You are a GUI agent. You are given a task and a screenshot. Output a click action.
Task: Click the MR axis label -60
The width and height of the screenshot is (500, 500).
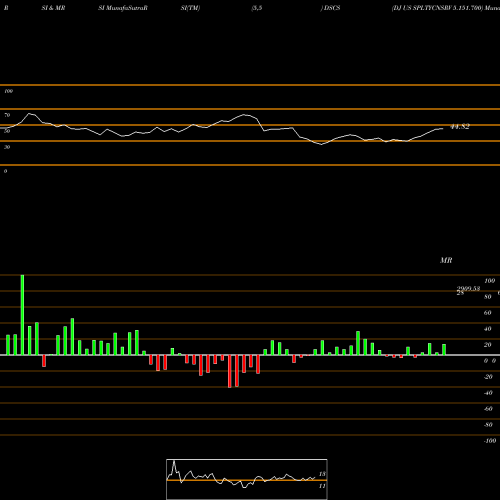click(488, 409)
